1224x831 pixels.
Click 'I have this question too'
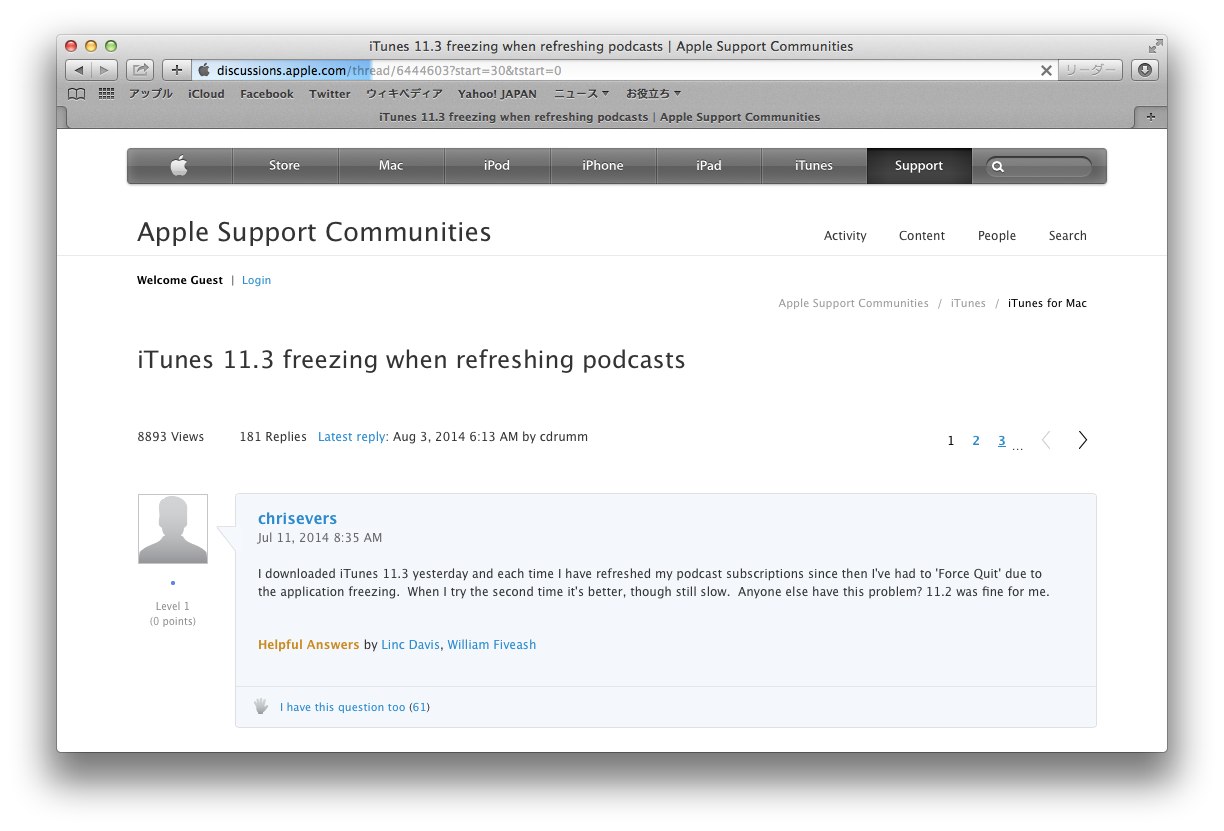pos(342,707)
